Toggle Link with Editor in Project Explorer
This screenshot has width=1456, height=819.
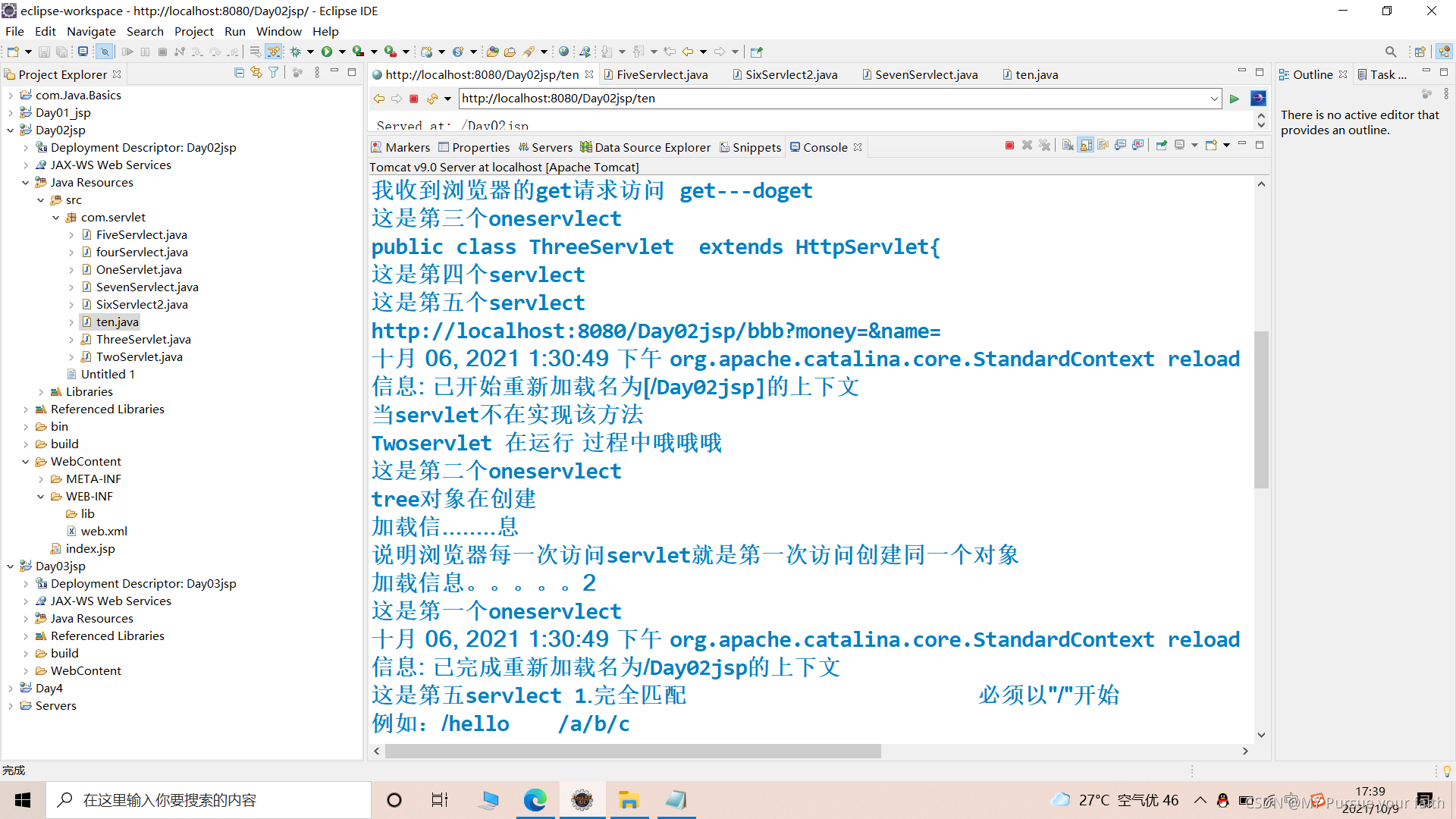coord(256,73)
